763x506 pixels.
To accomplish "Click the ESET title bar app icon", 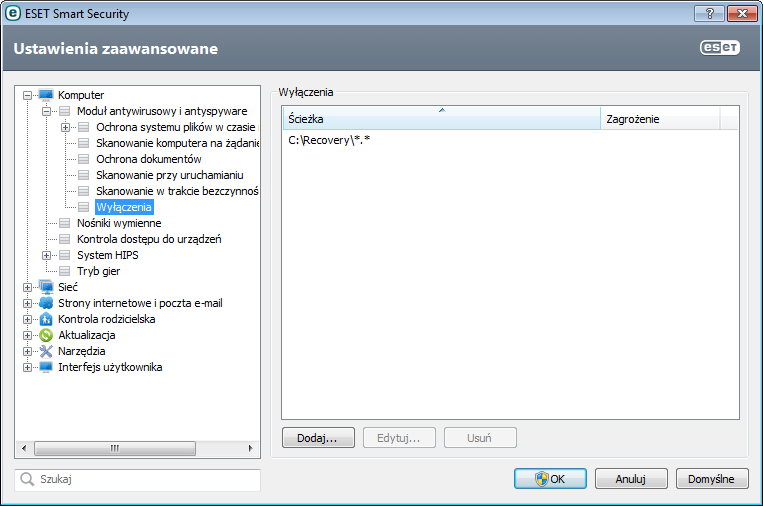I will [x=13, y=13].
